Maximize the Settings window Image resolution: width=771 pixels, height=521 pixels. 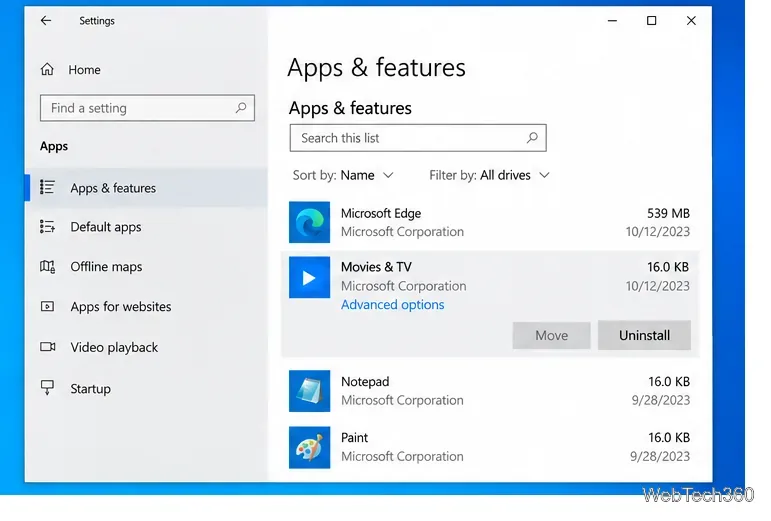click(x=652, y=21)
